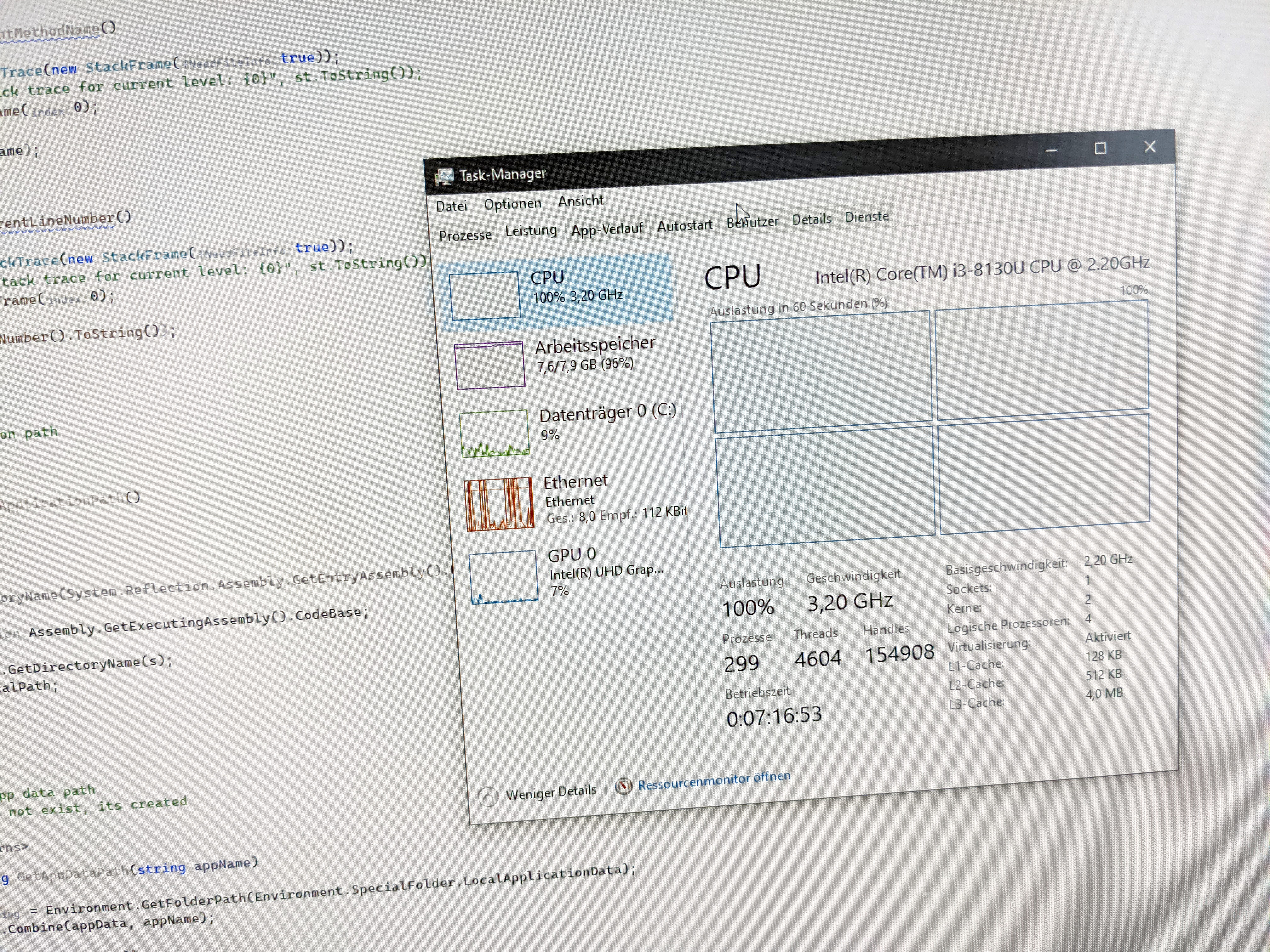Click the Betriebszeit 0:07:16:53 value
This screenshot has width=1270, height=952.
tap(774, 717)
